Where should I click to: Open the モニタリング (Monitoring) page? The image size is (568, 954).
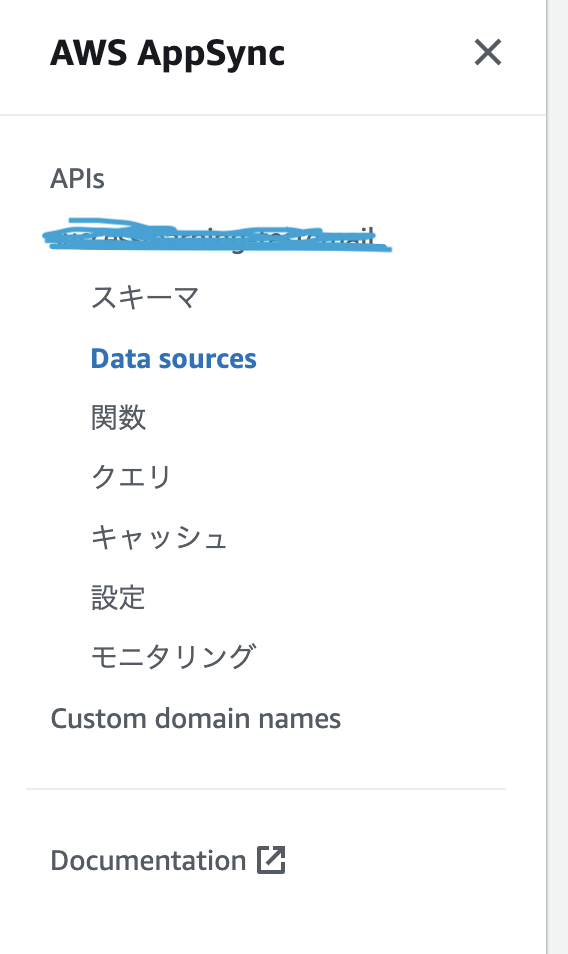[x=173, y=657]
